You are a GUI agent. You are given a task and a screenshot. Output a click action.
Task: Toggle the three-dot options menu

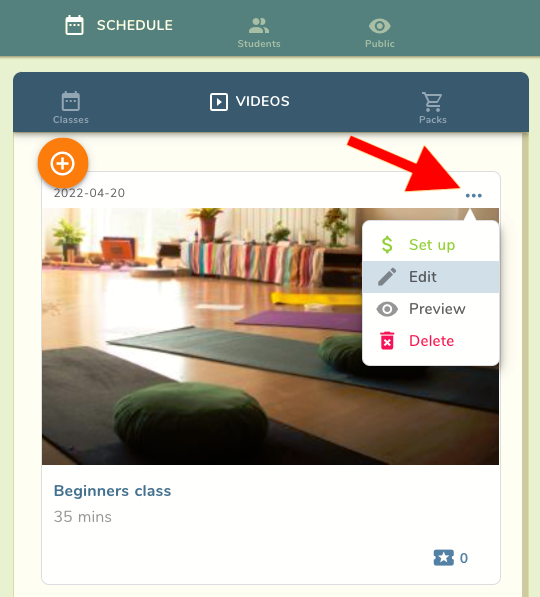(473, 195)
